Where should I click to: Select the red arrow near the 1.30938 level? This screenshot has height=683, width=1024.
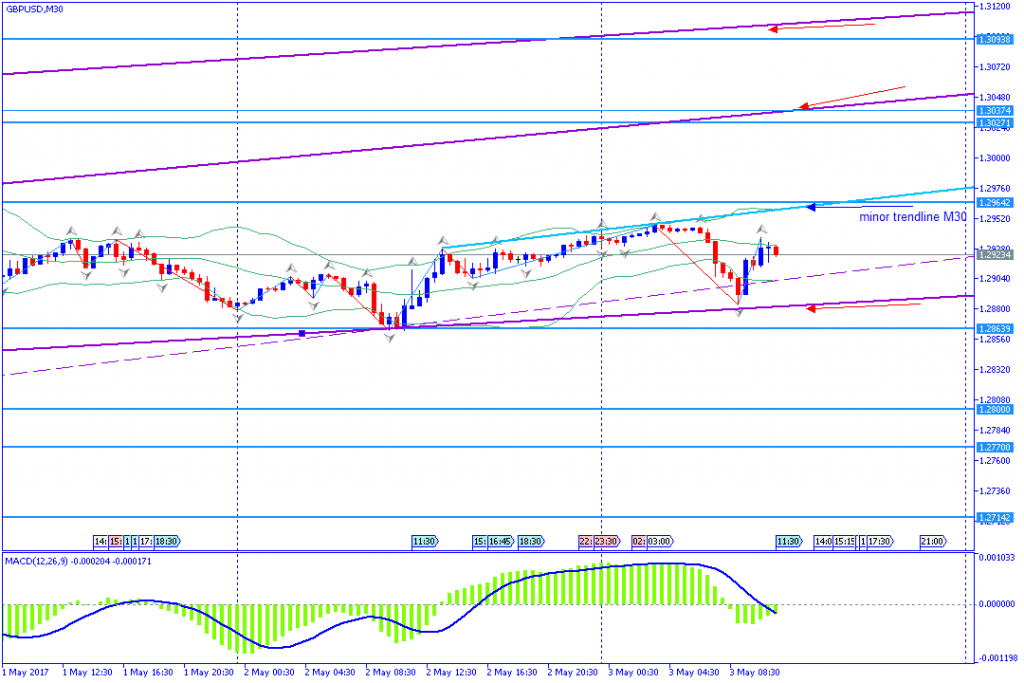(820, 27)
